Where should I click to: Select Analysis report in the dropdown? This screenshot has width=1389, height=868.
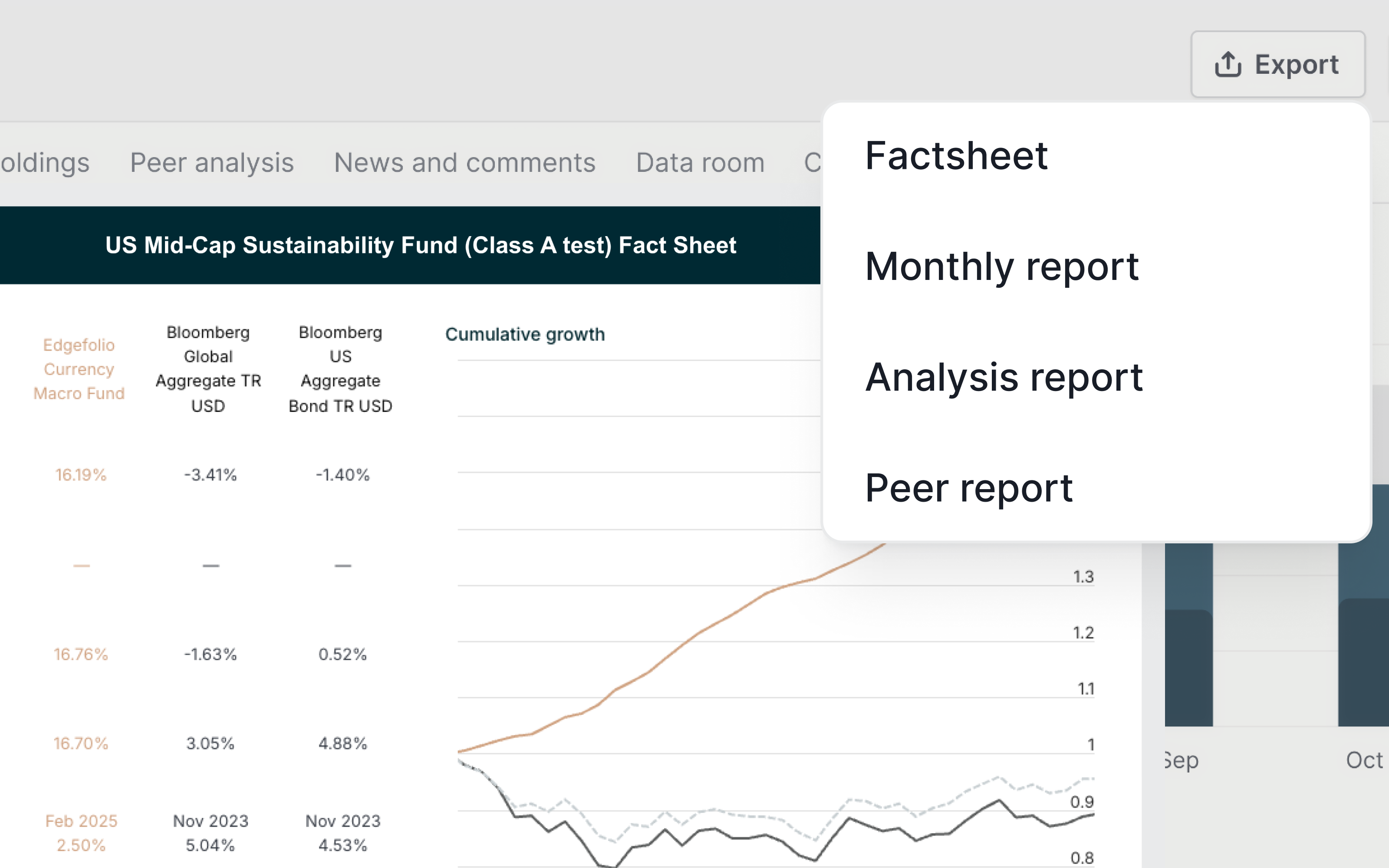click(1004, 377)
